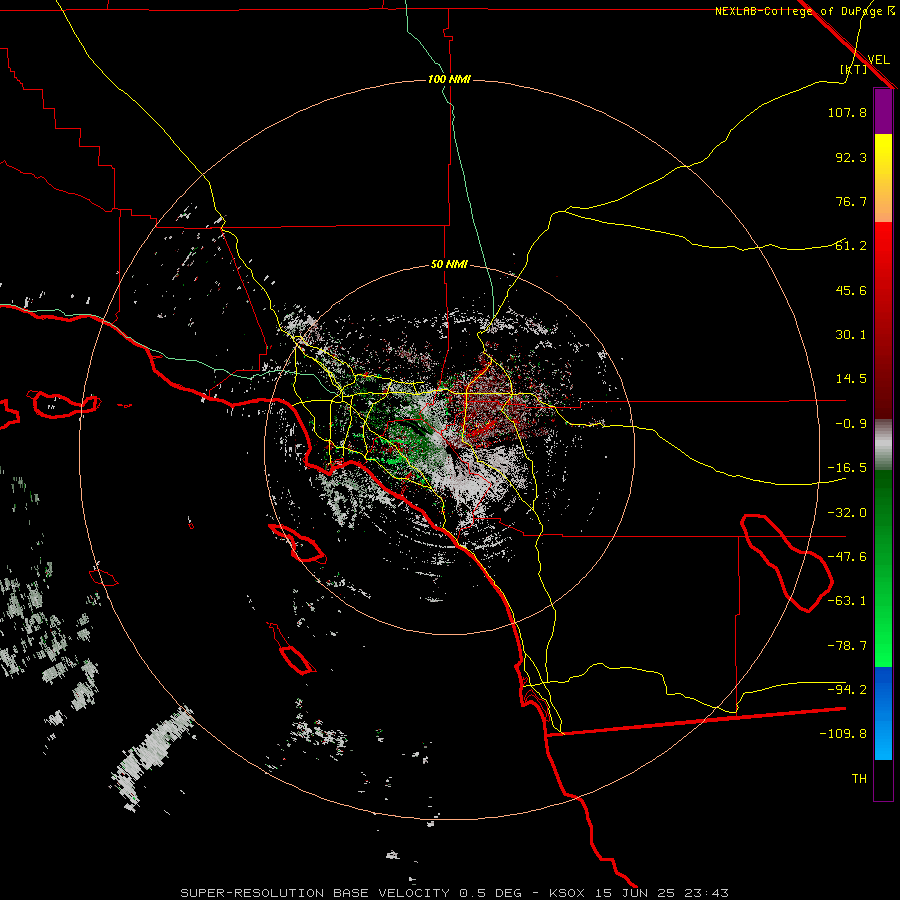Click the TH legend label
The image size is (900, 900).
[x=859, y=779]
